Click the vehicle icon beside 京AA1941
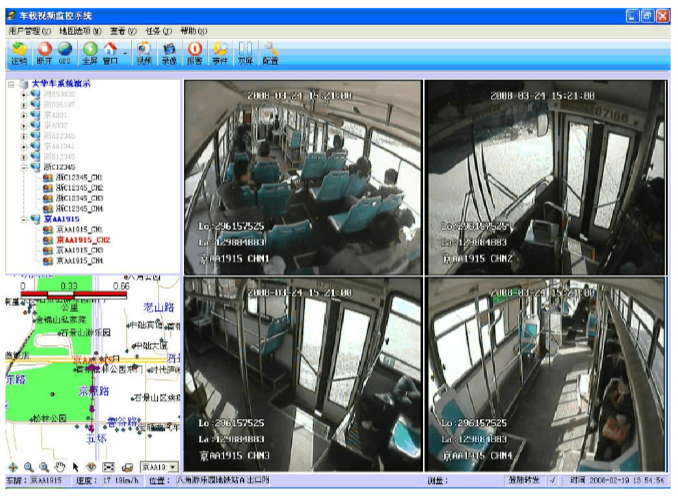Screen dimensions: 678x496 tap(35, 146)
